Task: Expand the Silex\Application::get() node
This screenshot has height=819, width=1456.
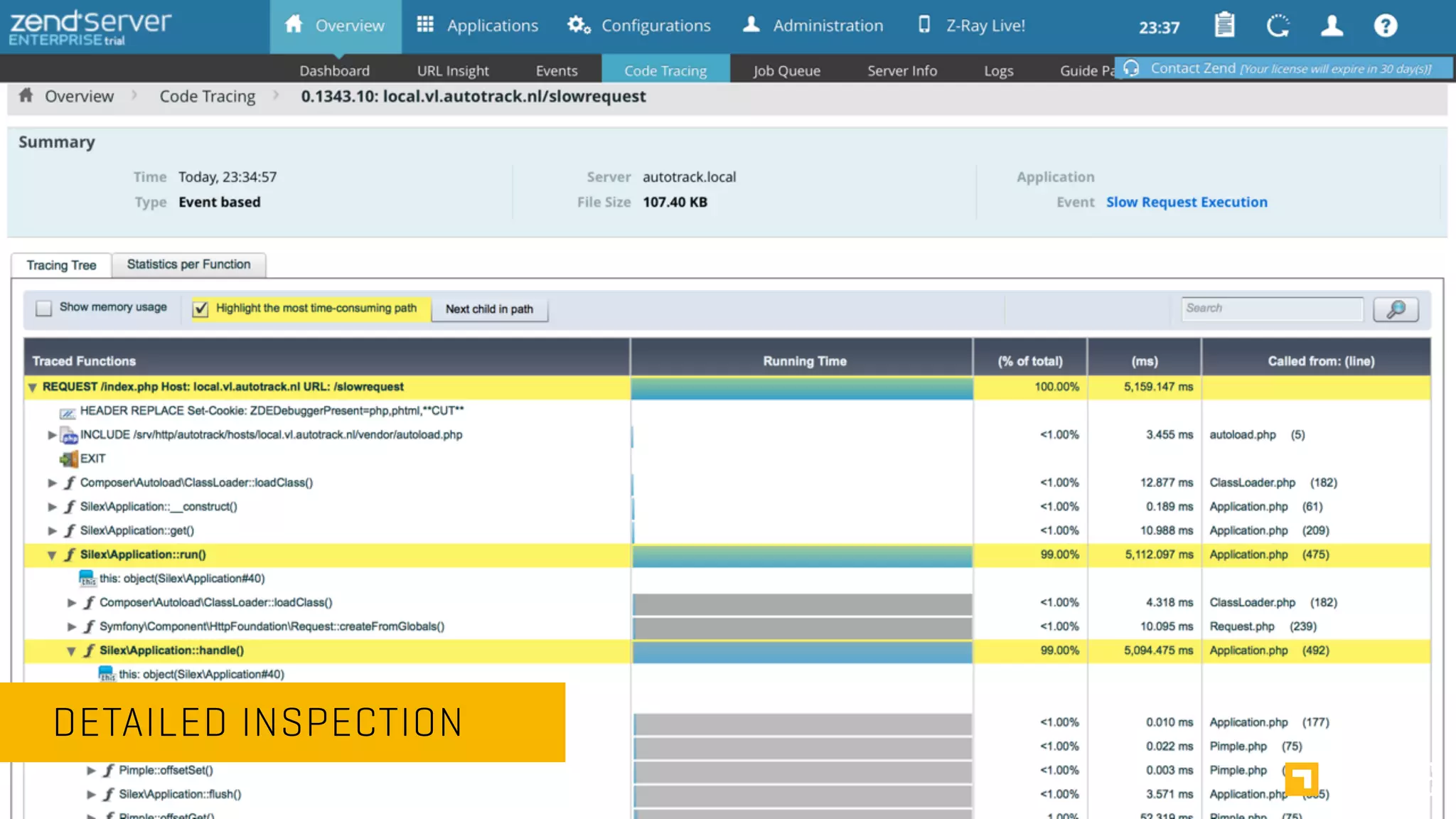Action: (52, 531)
